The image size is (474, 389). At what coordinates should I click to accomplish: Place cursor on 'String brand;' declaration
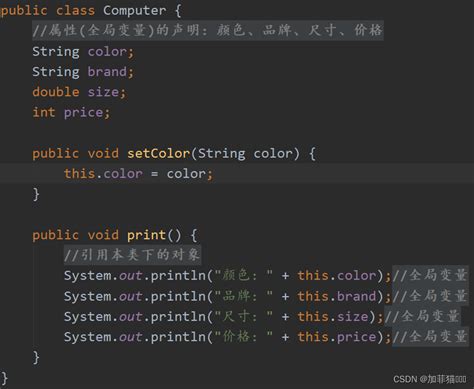click(83, 72)
